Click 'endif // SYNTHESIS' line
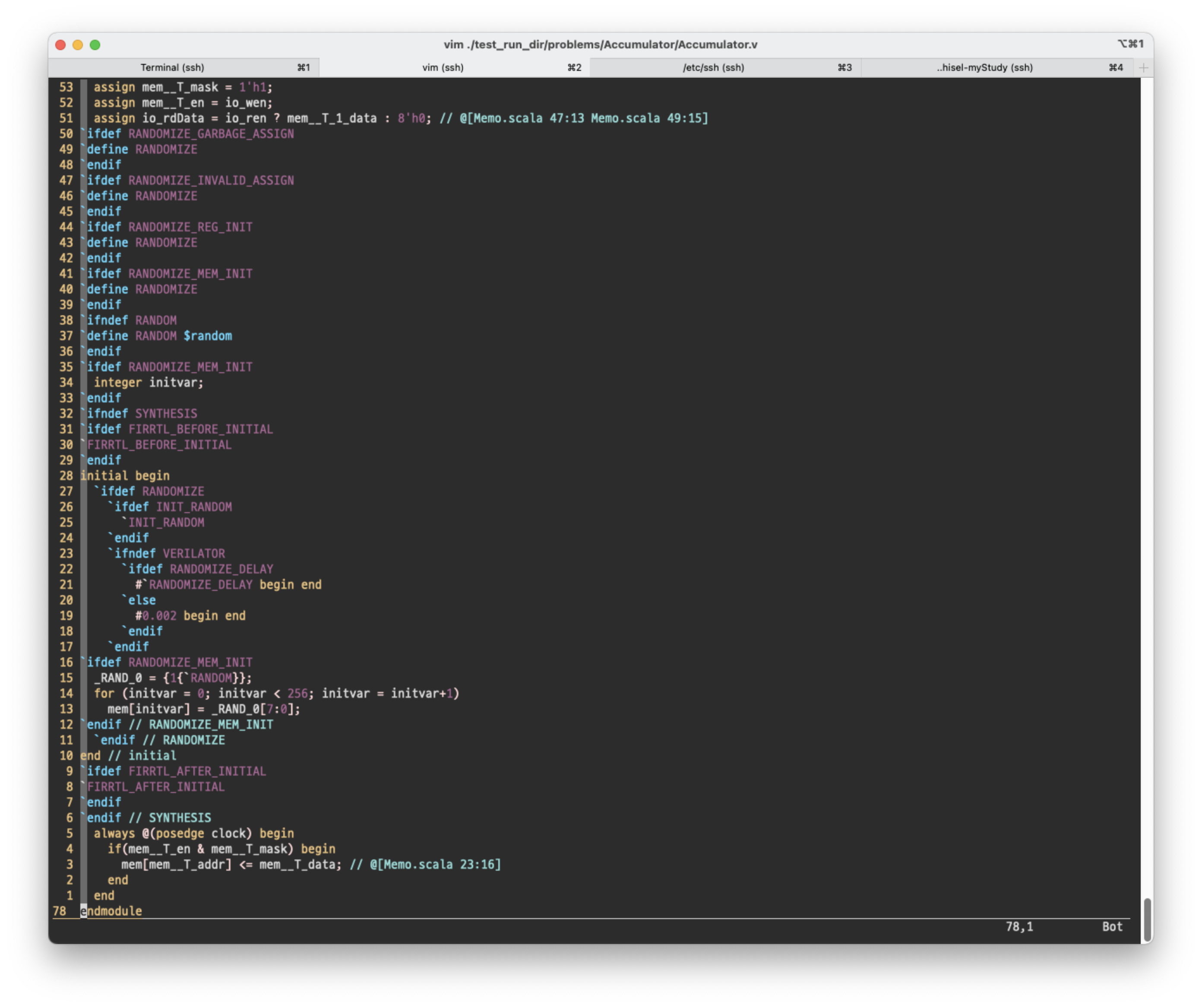This screenshot has width=1202, height=1008. click(x=146, y=818)
